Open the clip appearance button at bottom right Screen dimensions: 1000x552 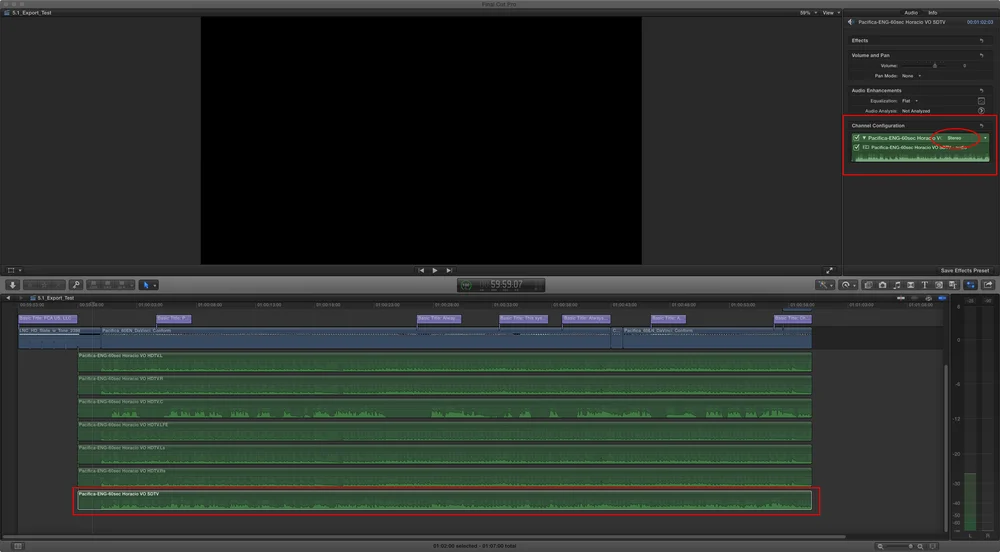[933, 546]
